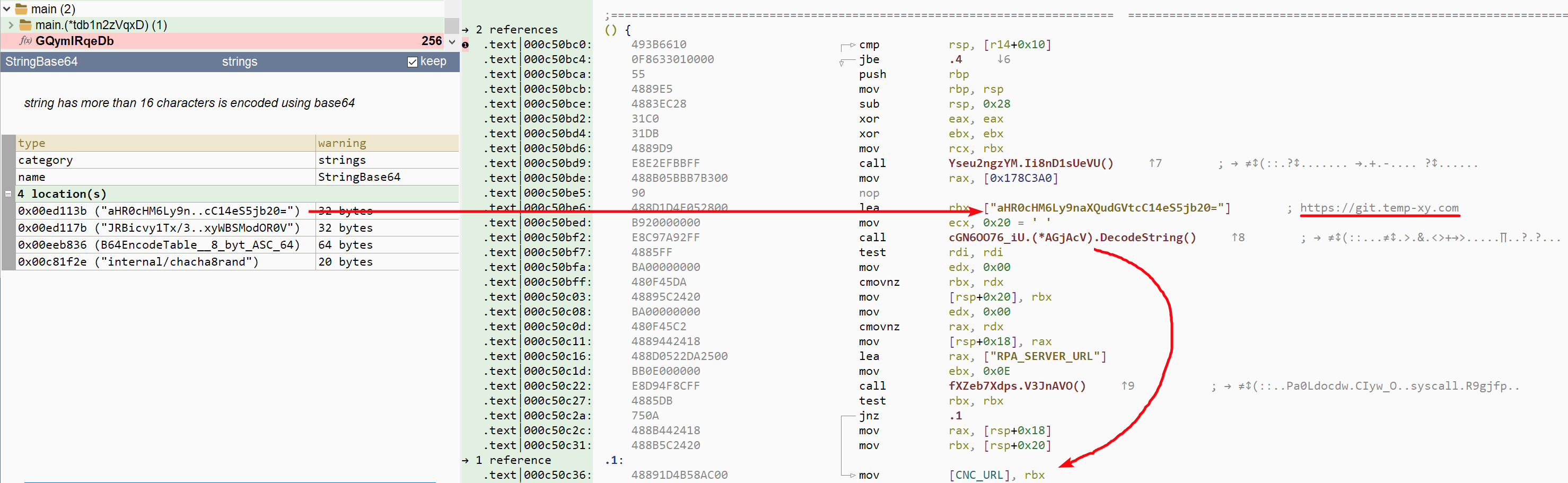Click the StringBase64 header label
1568x483 pixels.
(41, 62)
